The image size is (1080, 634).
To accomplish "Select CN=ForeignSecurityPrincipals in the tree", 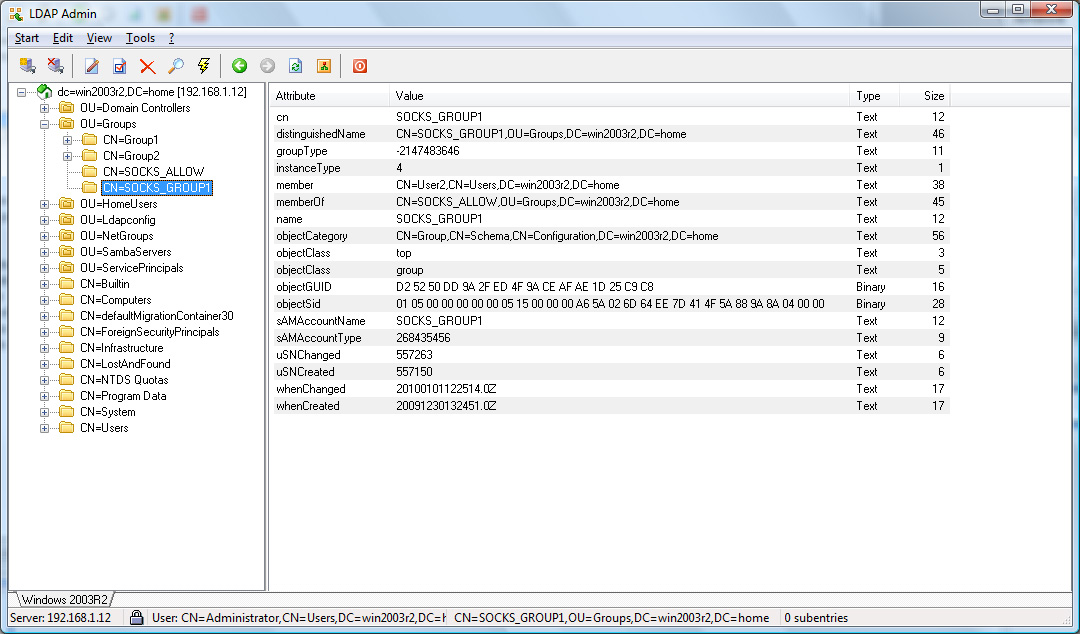I will [x=149, y=332].
